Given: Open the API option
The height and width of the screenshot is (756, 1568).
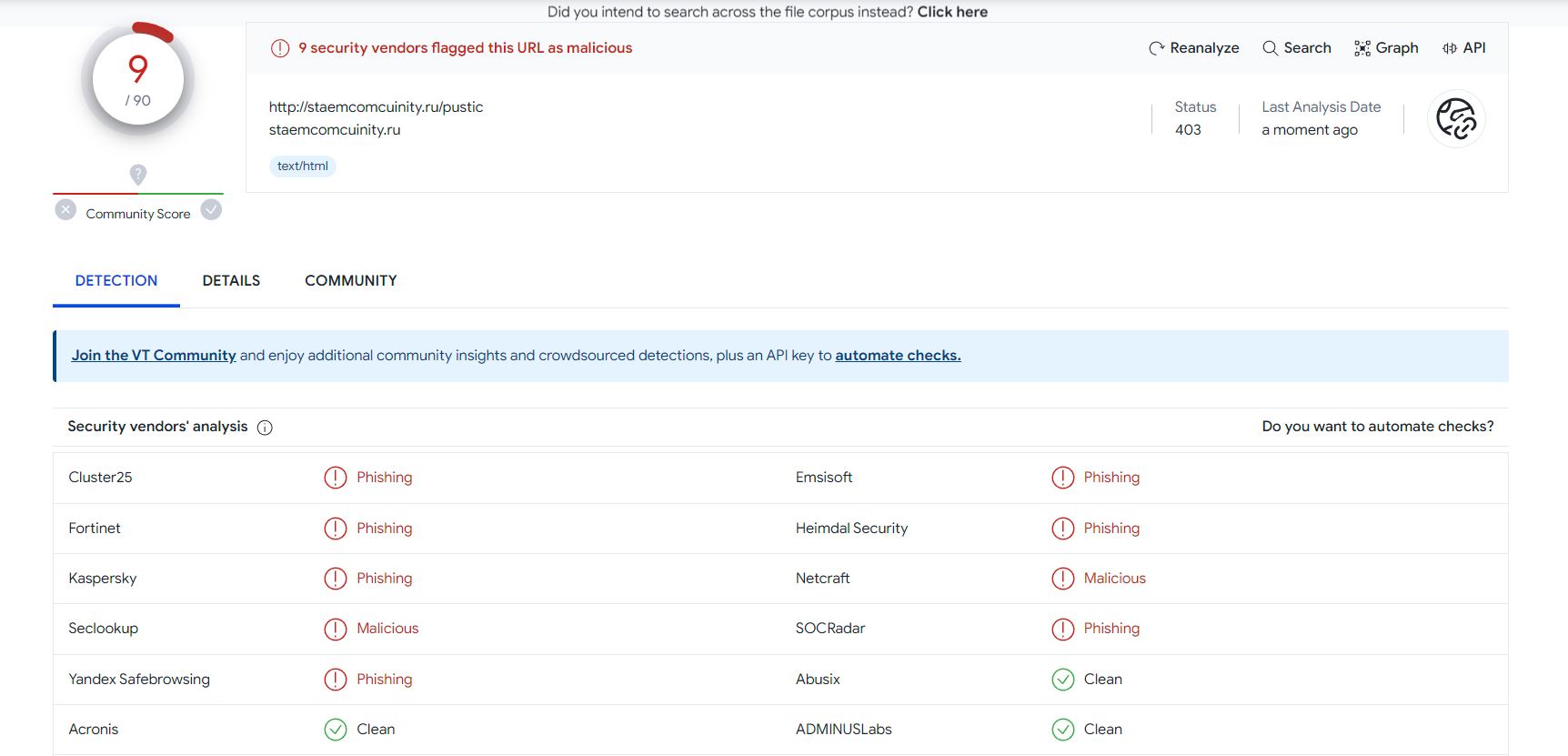Looking at the screenshot, I should [x=1463, y=48].
